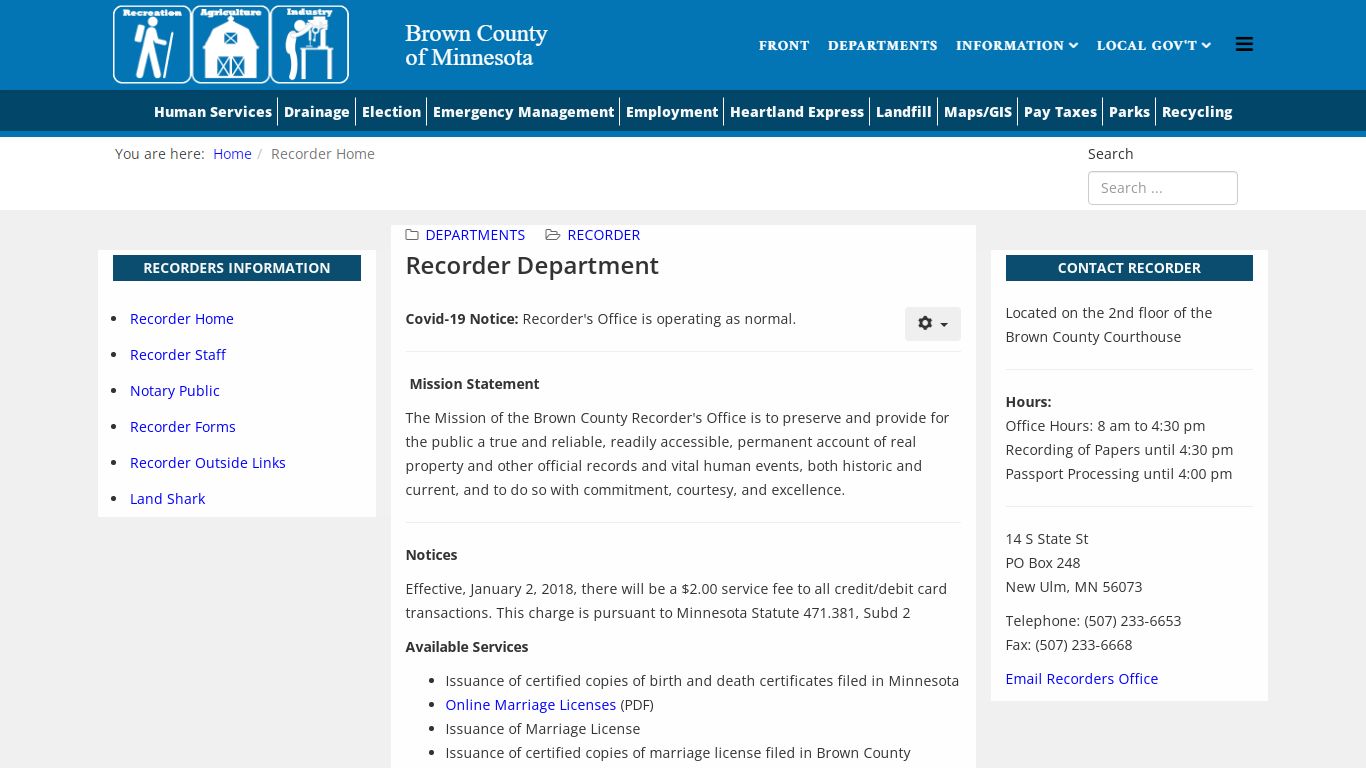The height and width of the screenshot is (768, 1366).
Task: Open Online Marriage Licenses PDF link
Action: pyautogui.click(x=530, y=705)
